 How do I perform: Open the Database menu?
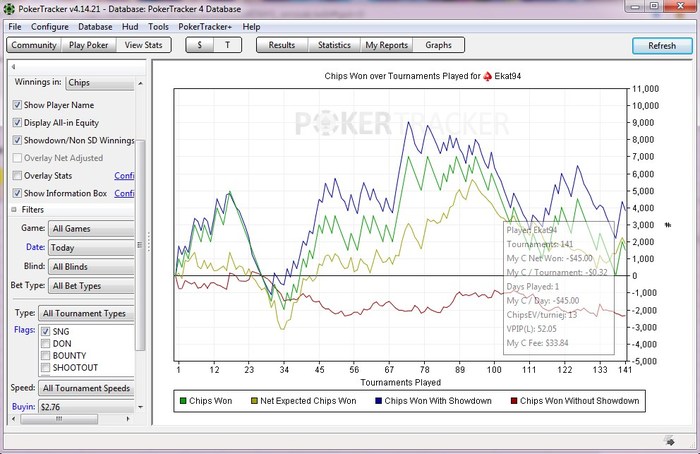pos(95,27)
